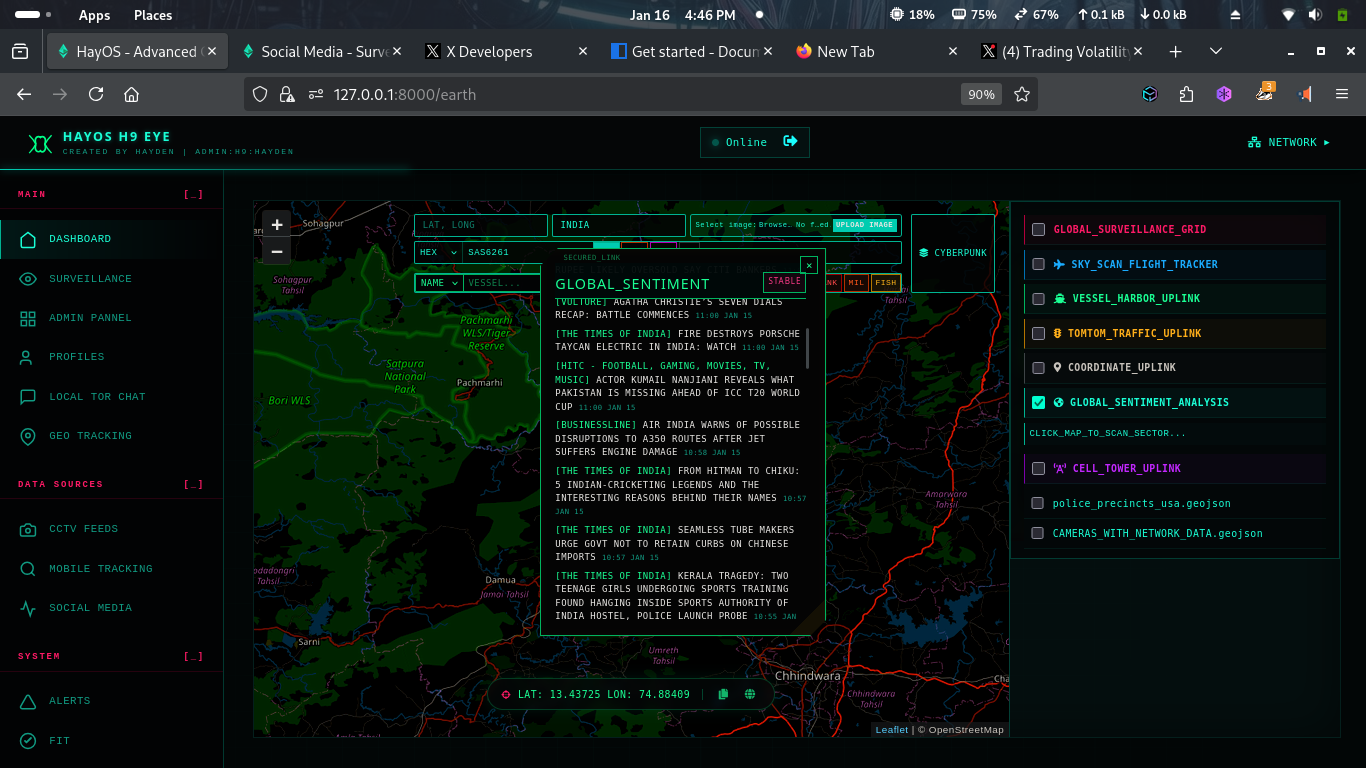Image resolution: width=1366 pixels, height=768 pixels.
Task: Enable the SKY_SCAN_FLIGHT_TRACKER layer
Action: click(x=1038, y=263)
